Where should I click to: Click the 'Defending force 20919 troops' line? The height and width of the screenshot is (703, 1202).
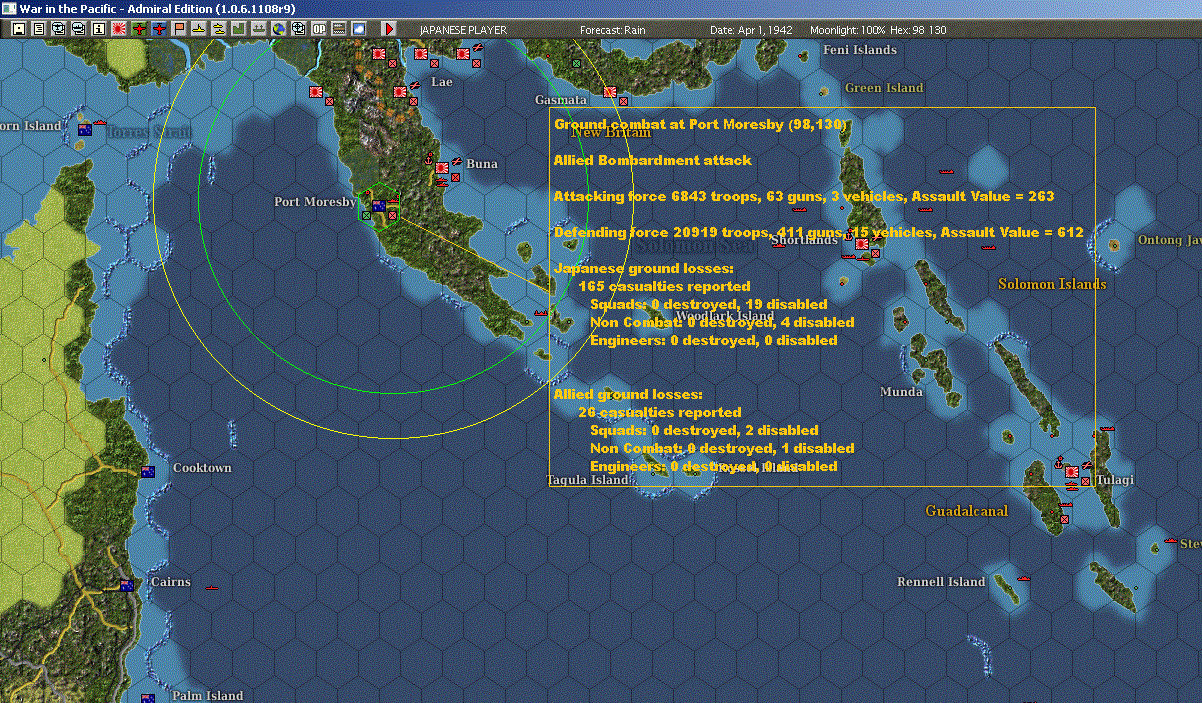[819, 232]
